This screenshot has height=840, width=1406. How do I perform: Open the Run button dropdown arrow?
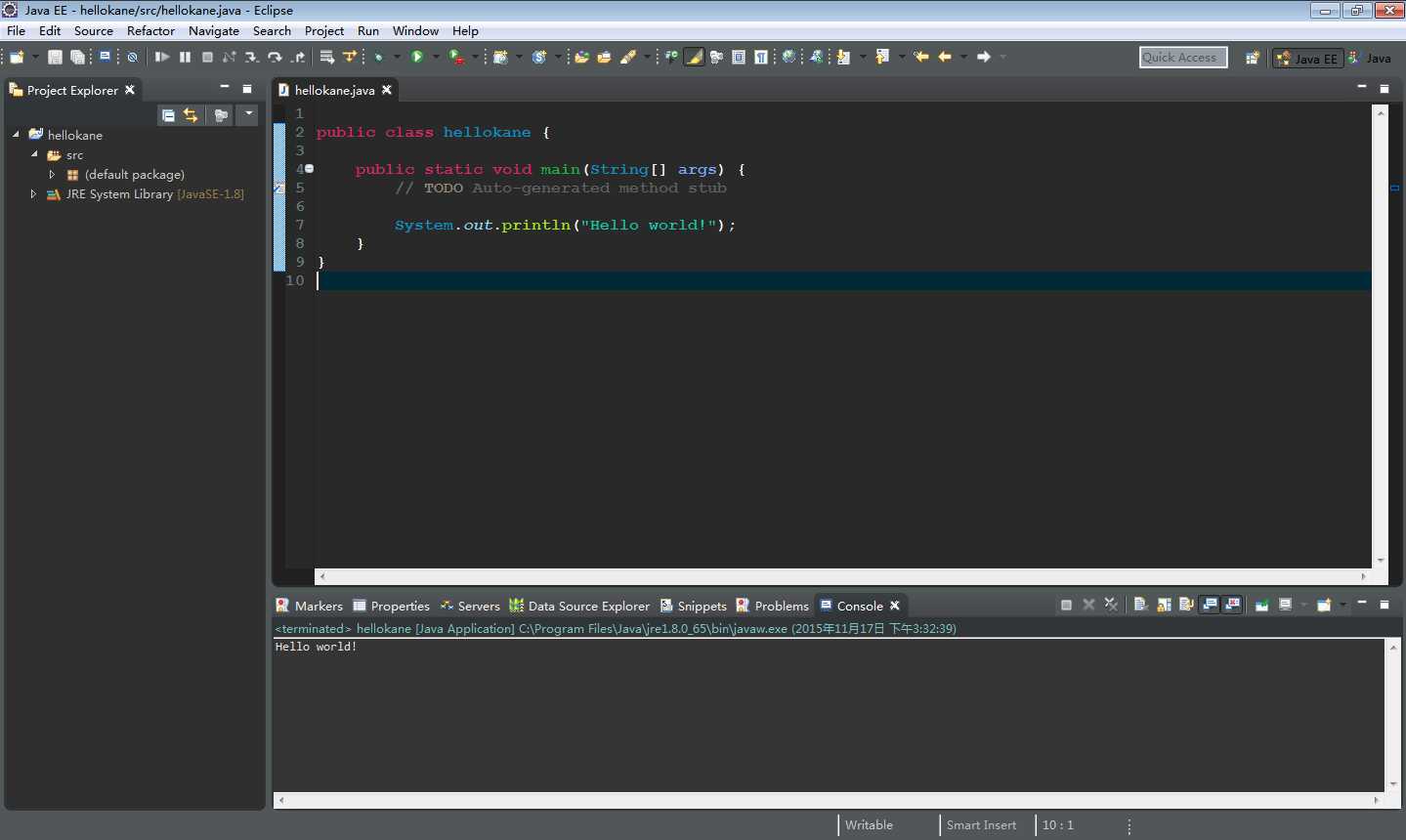(x=436, y=58)
